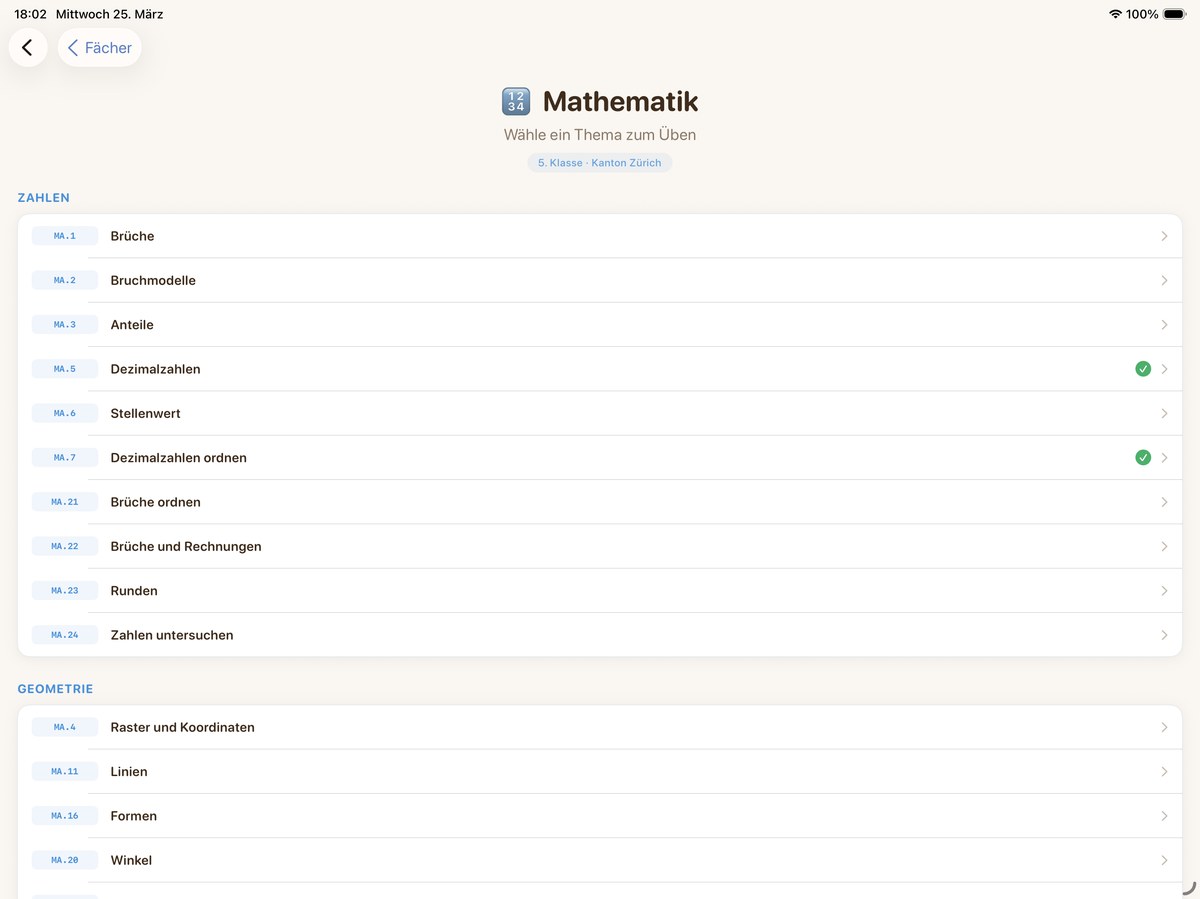Click the 5. Klasse Kanton Zürich badge
The height and width of the screenshot is (899, 1200).
tap(600, 162)
